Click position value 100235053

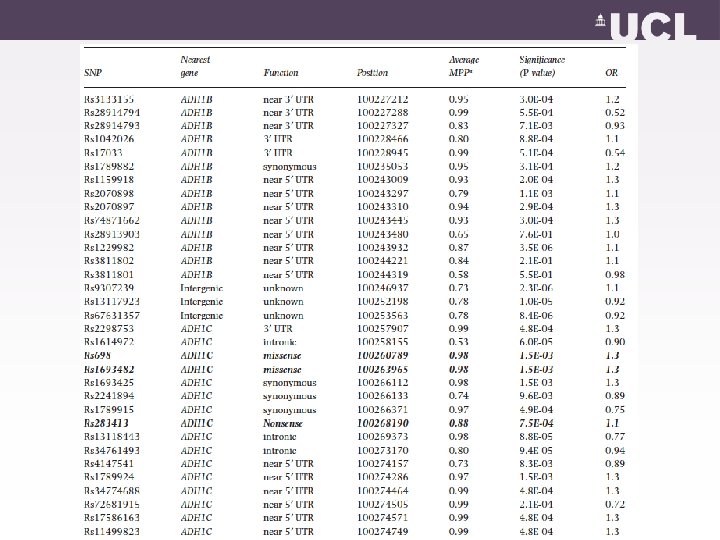(x=382, y=166)
